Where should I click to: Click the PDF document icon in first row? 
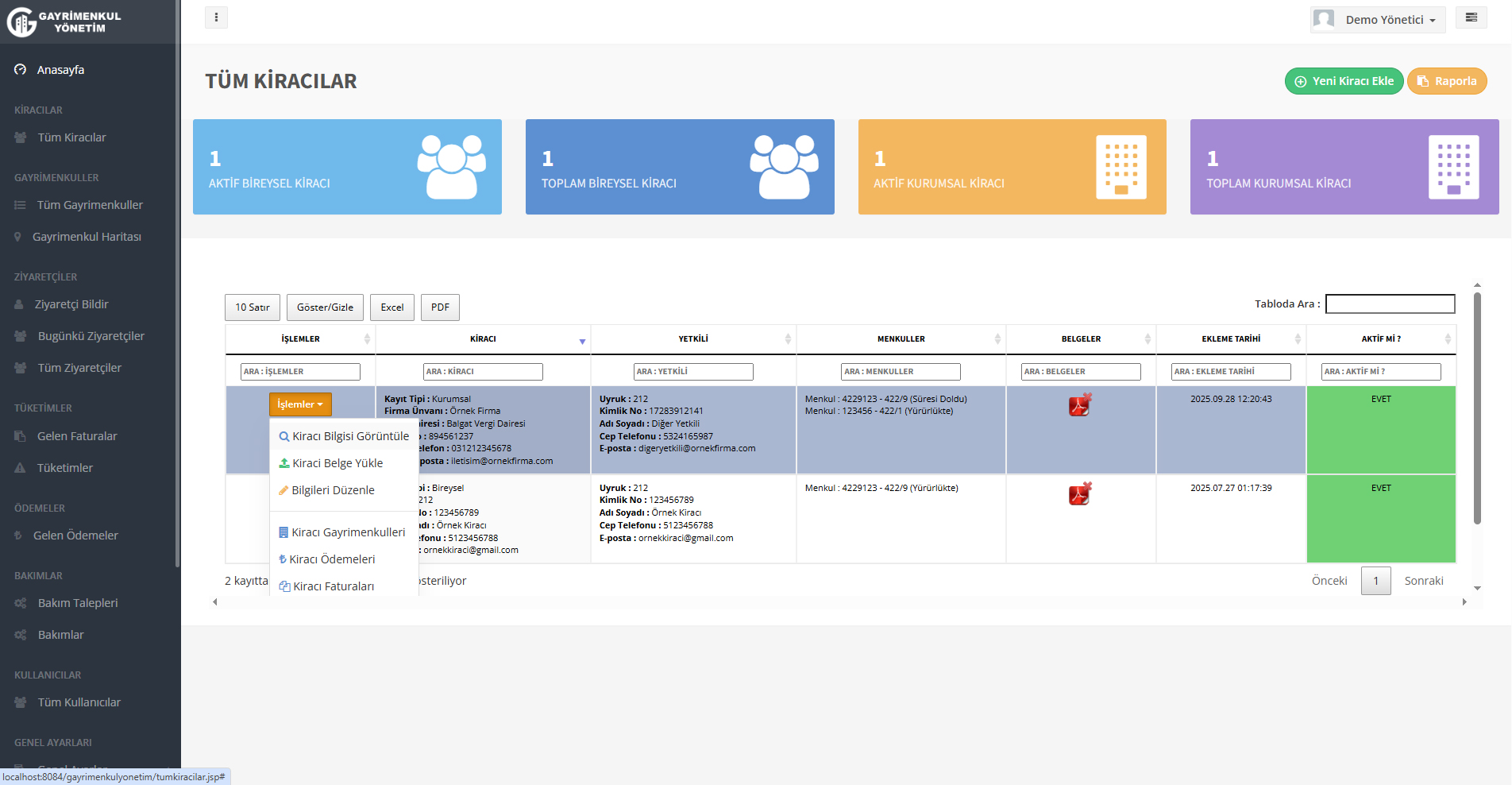click(1079, 405)
